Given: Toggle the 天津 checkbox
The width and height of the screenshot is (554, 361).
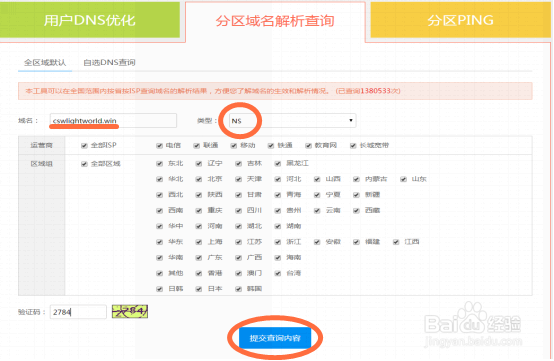Looking at the screenshot, I should 238,179.
